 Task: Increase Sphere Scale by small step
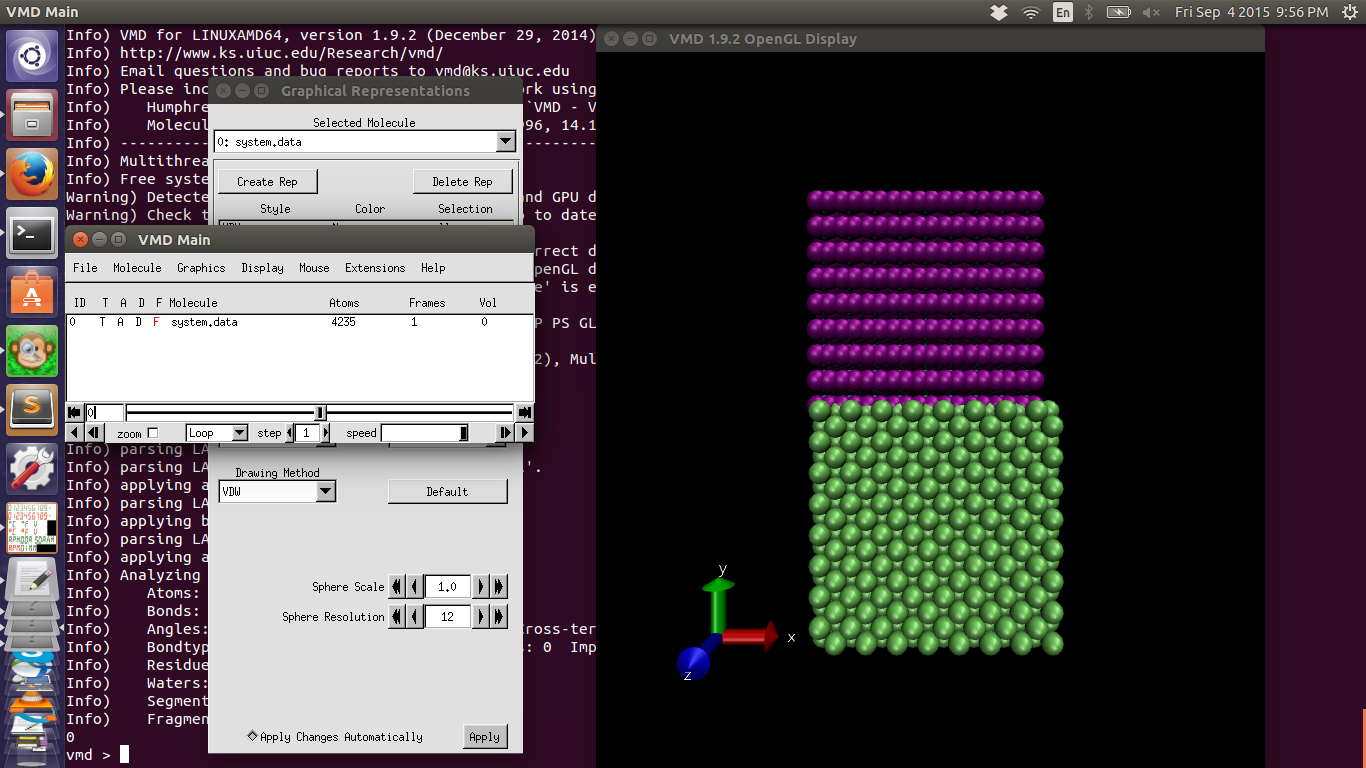click(481, 587)
